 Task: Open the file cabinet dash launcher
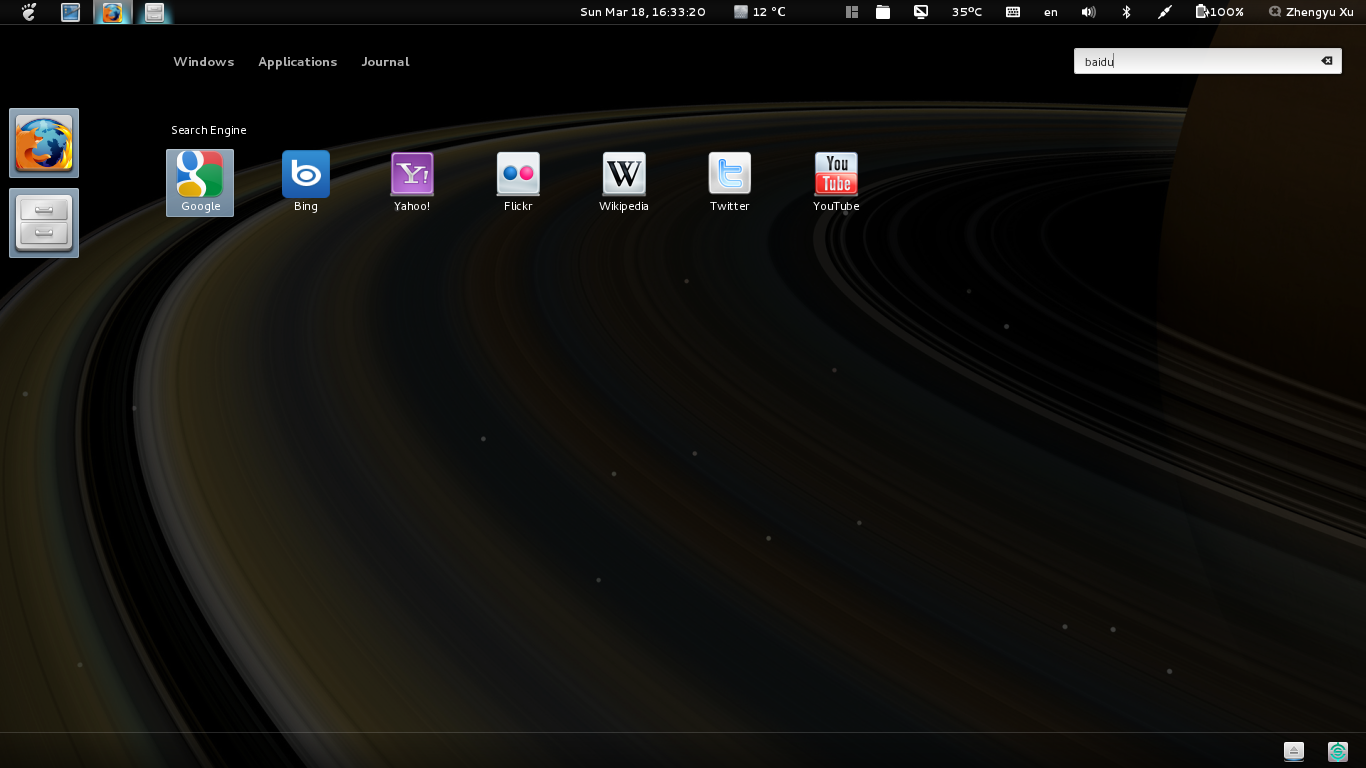click(x=44, y=223)
